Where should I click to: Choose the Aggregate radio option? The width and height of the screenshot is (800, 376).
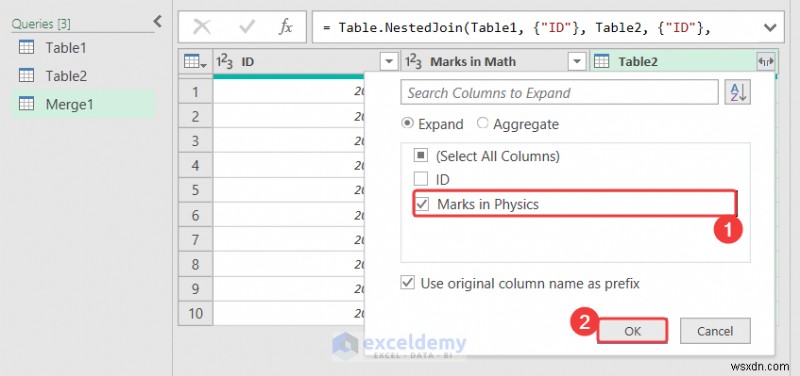(x=483, y=123)
